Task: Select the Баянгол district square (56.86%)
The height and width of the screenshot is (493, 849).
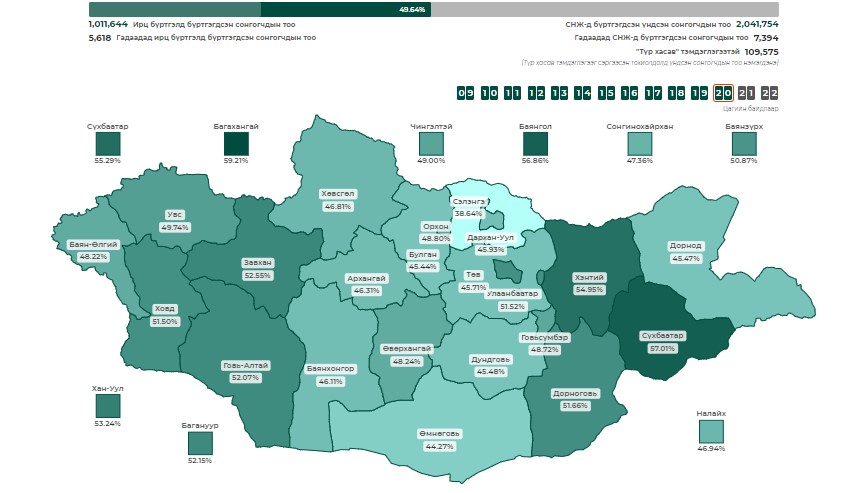Action: 535,144
